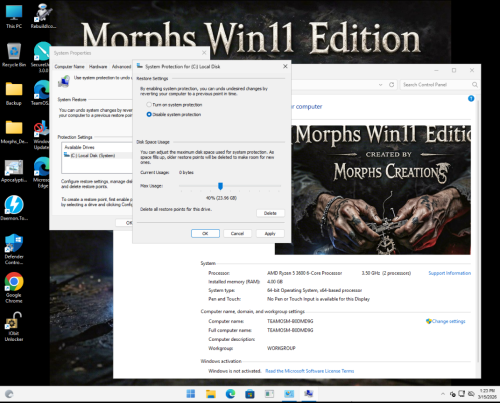Open Defender Control desktop icon

[x=14, y=249]
